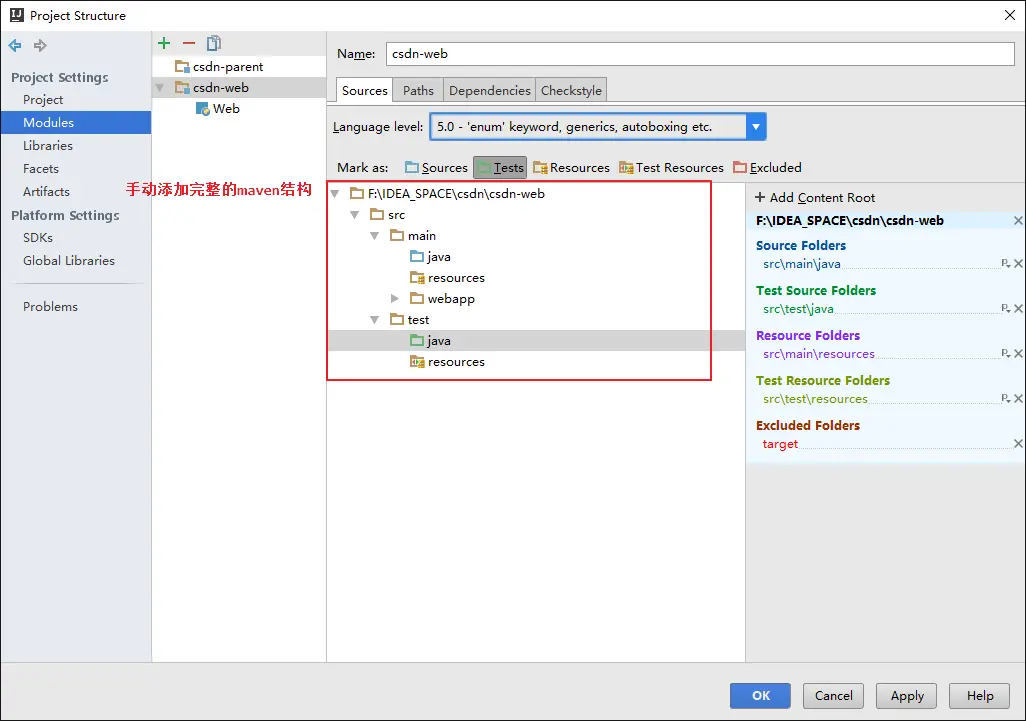Remove selected module with minus icon
The image size is (1026, 721).
189,43
